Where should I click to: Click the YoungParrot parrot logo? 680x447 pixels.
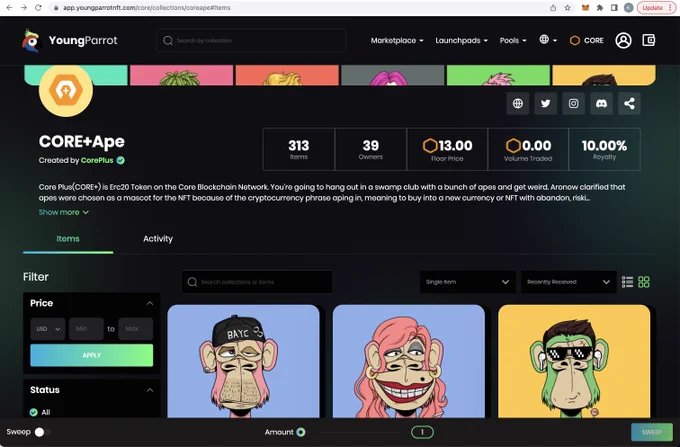click(31, 40)
